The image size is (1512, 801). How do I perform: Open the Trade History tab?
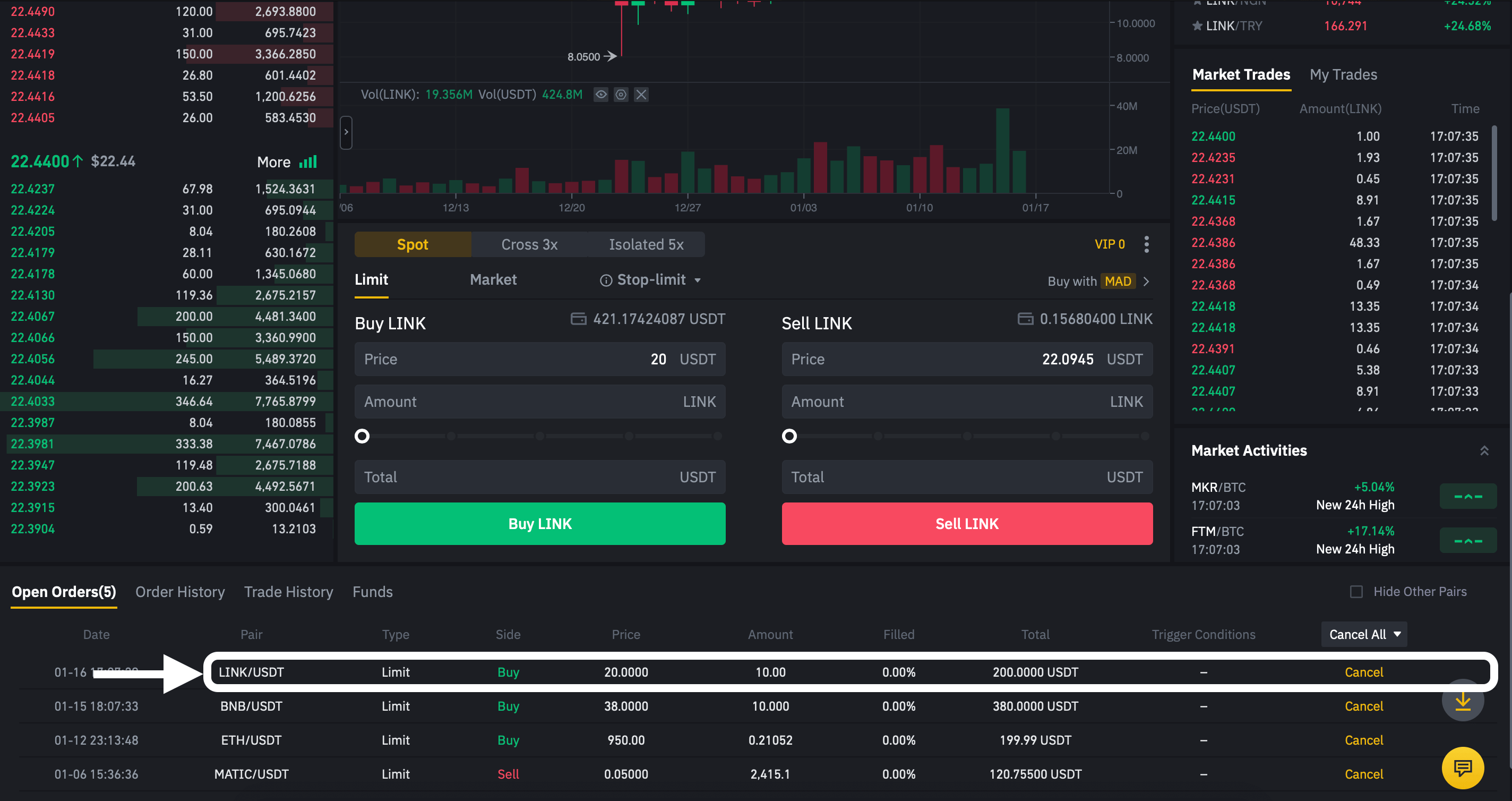[x=289, y=592]
